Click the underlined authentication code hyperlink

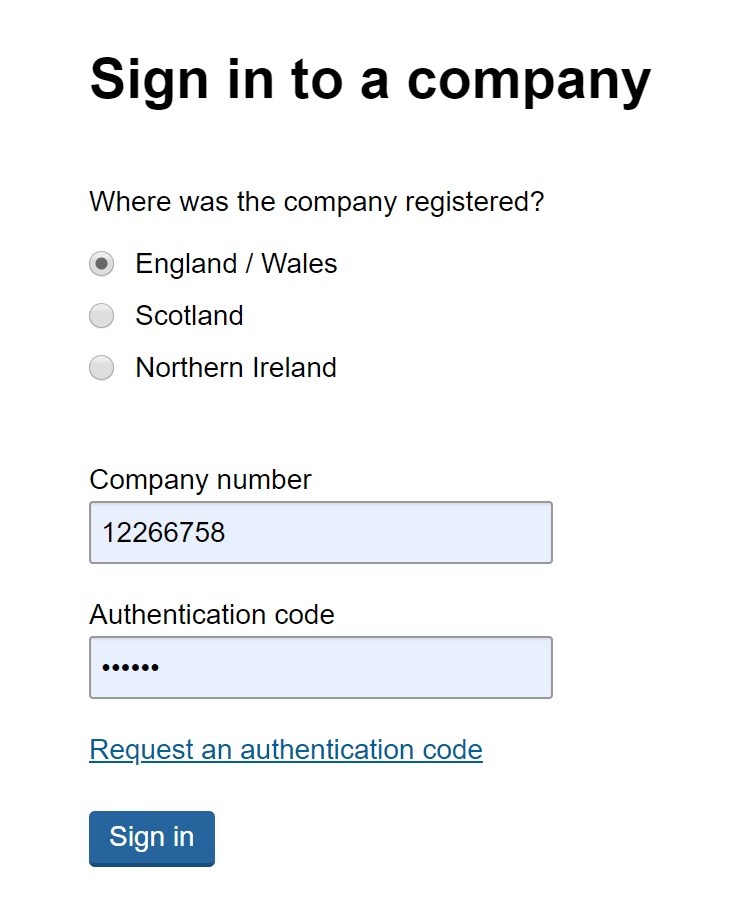(285, 749)
